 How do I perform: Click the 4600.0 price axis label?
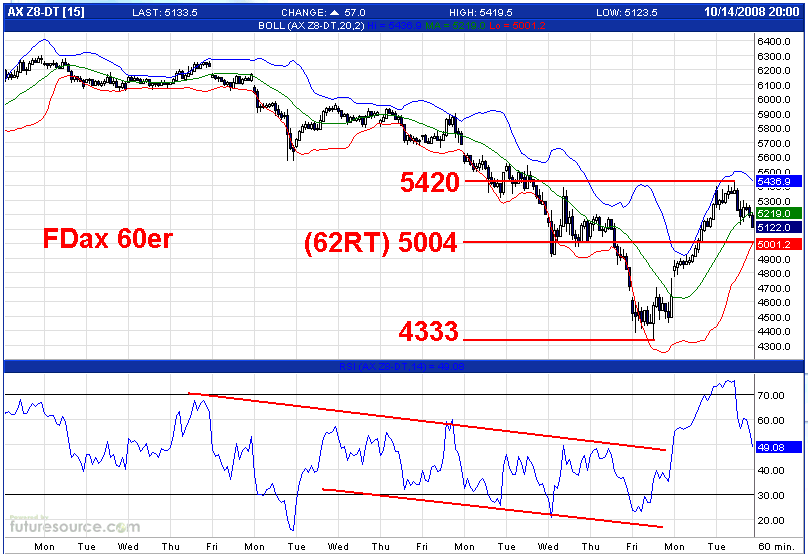pos(773,303)
